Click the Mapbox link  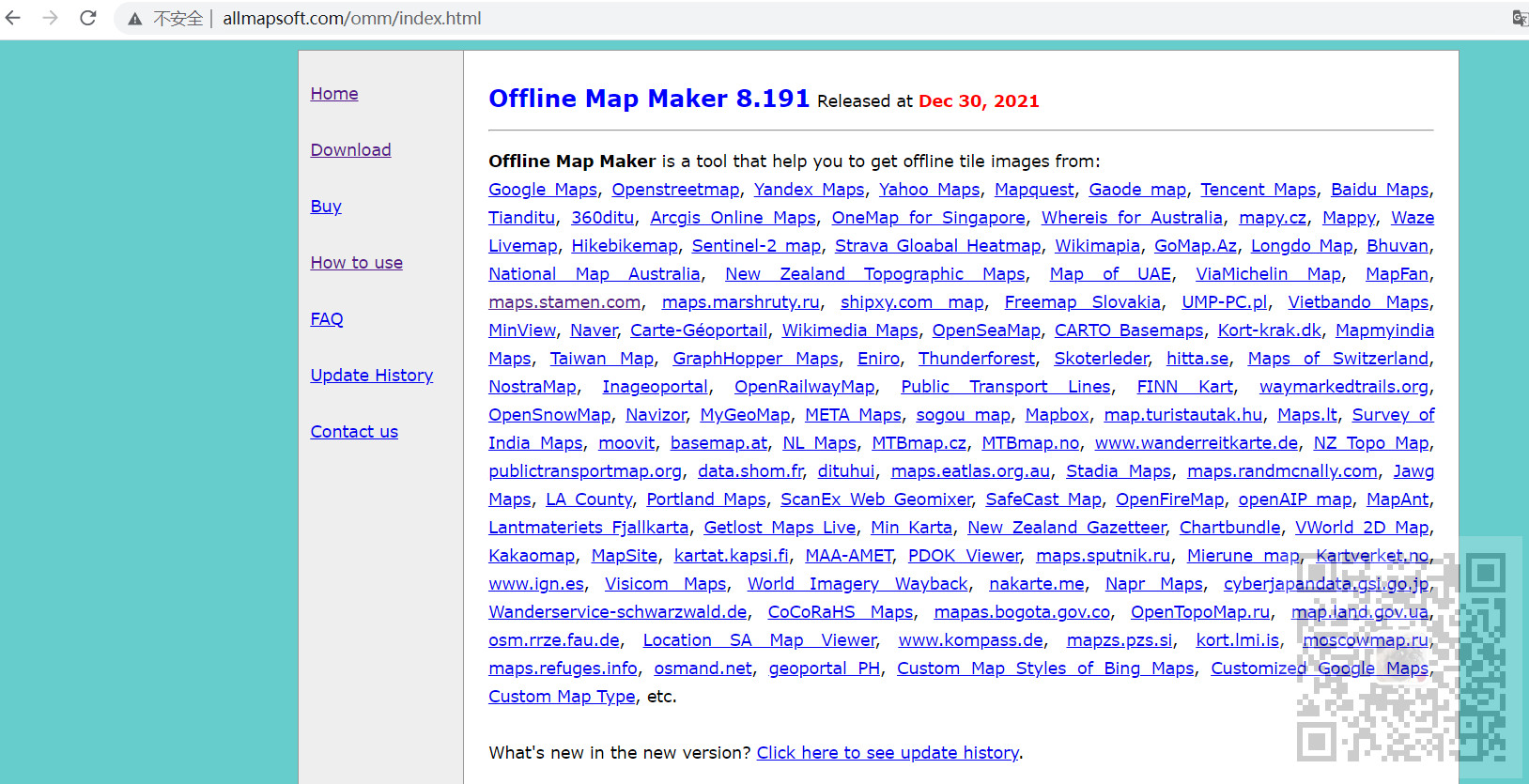[x=1057, y=415]
